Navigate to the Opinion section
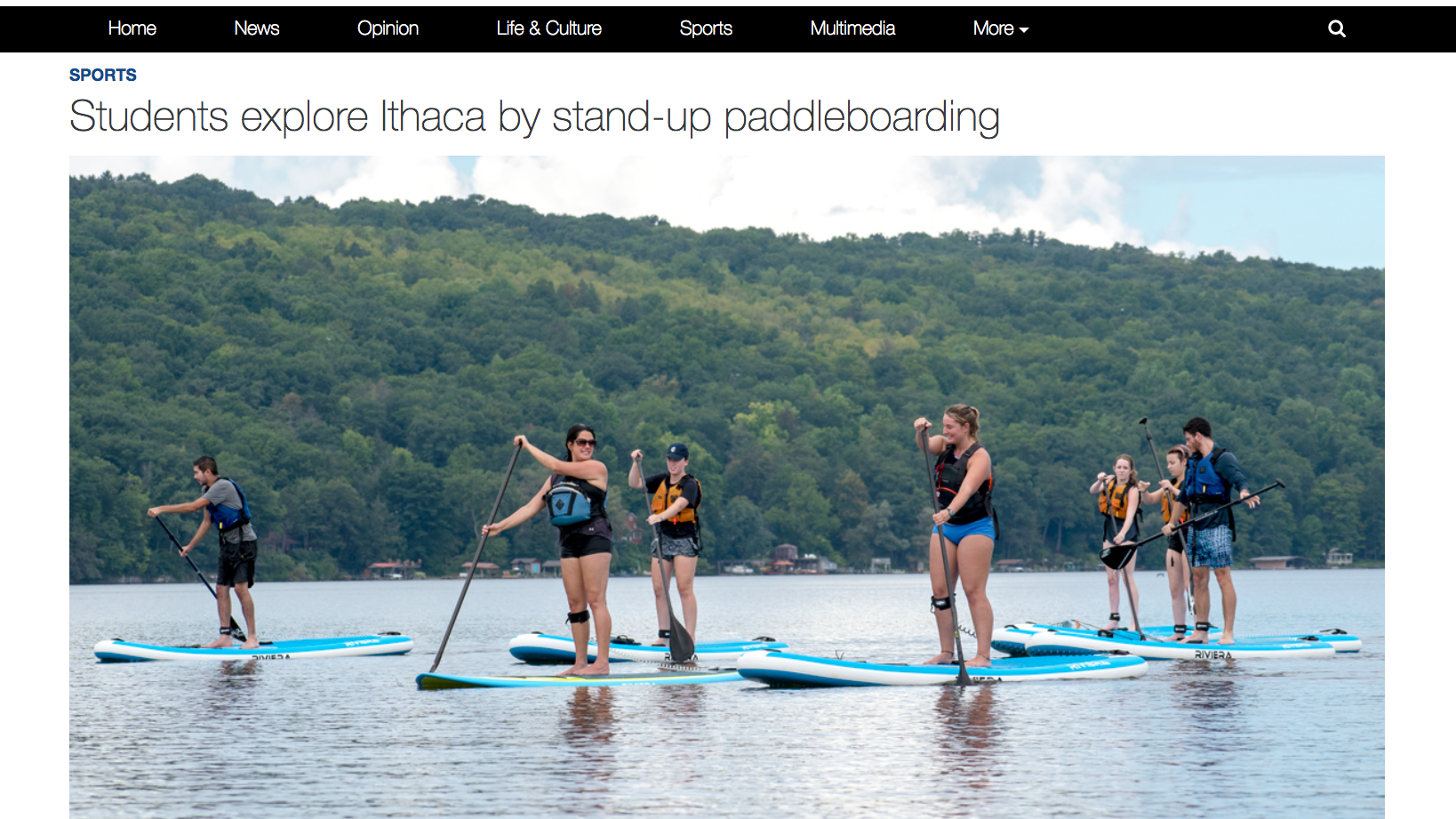Screen dimensions: 1456x819 click(388, 28)
